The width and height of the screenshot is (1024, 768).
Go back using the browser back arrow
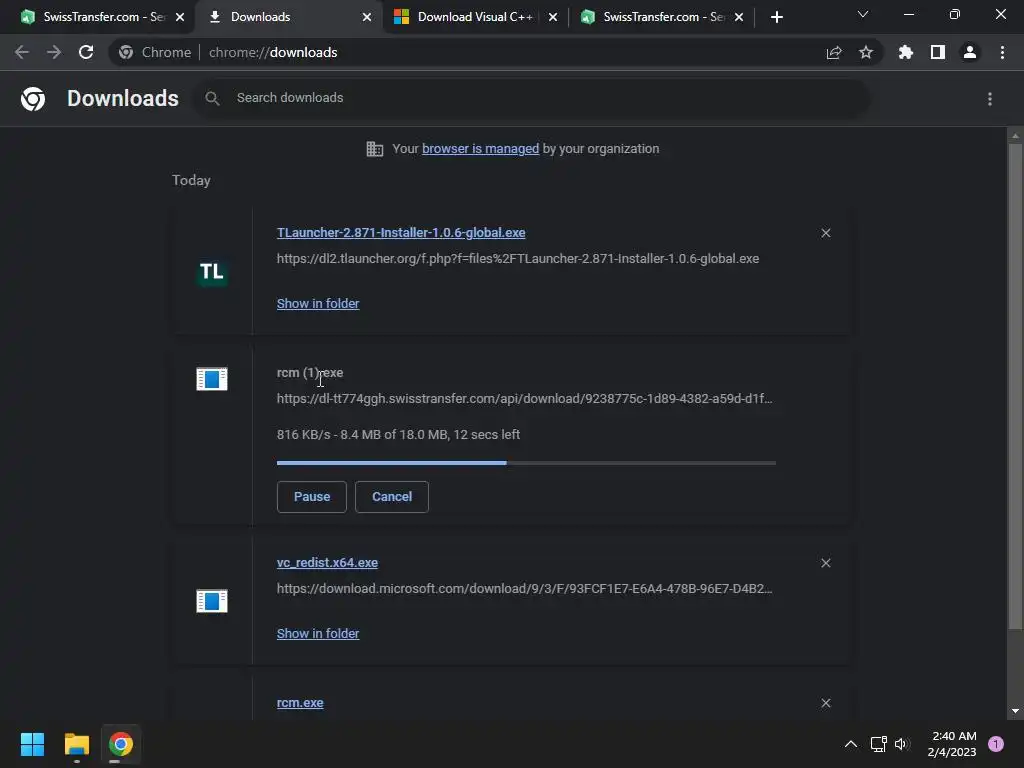coord(22,52)
